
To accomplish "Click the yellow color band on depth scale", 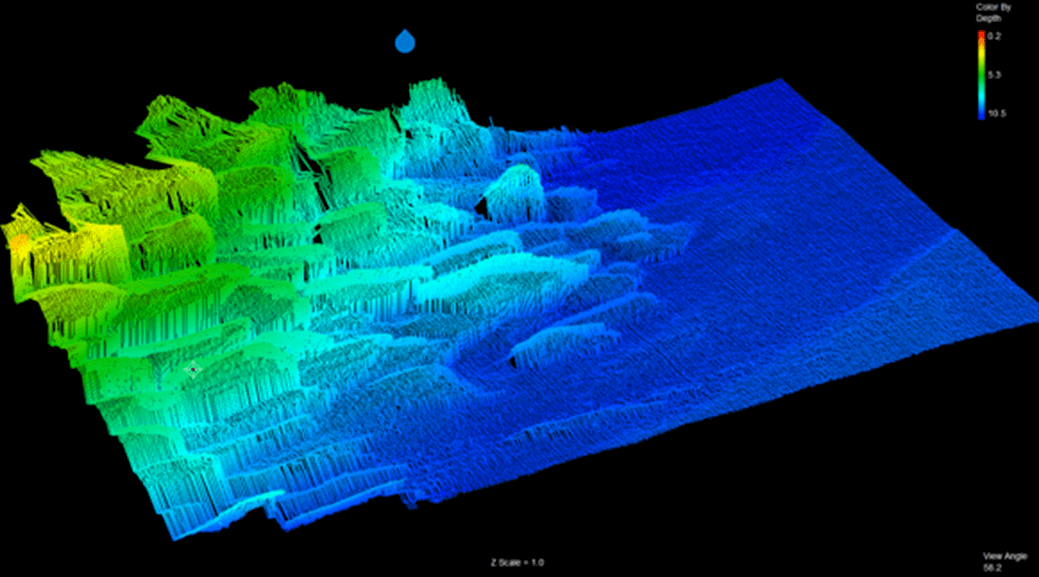I will click(x=979, y=55).
